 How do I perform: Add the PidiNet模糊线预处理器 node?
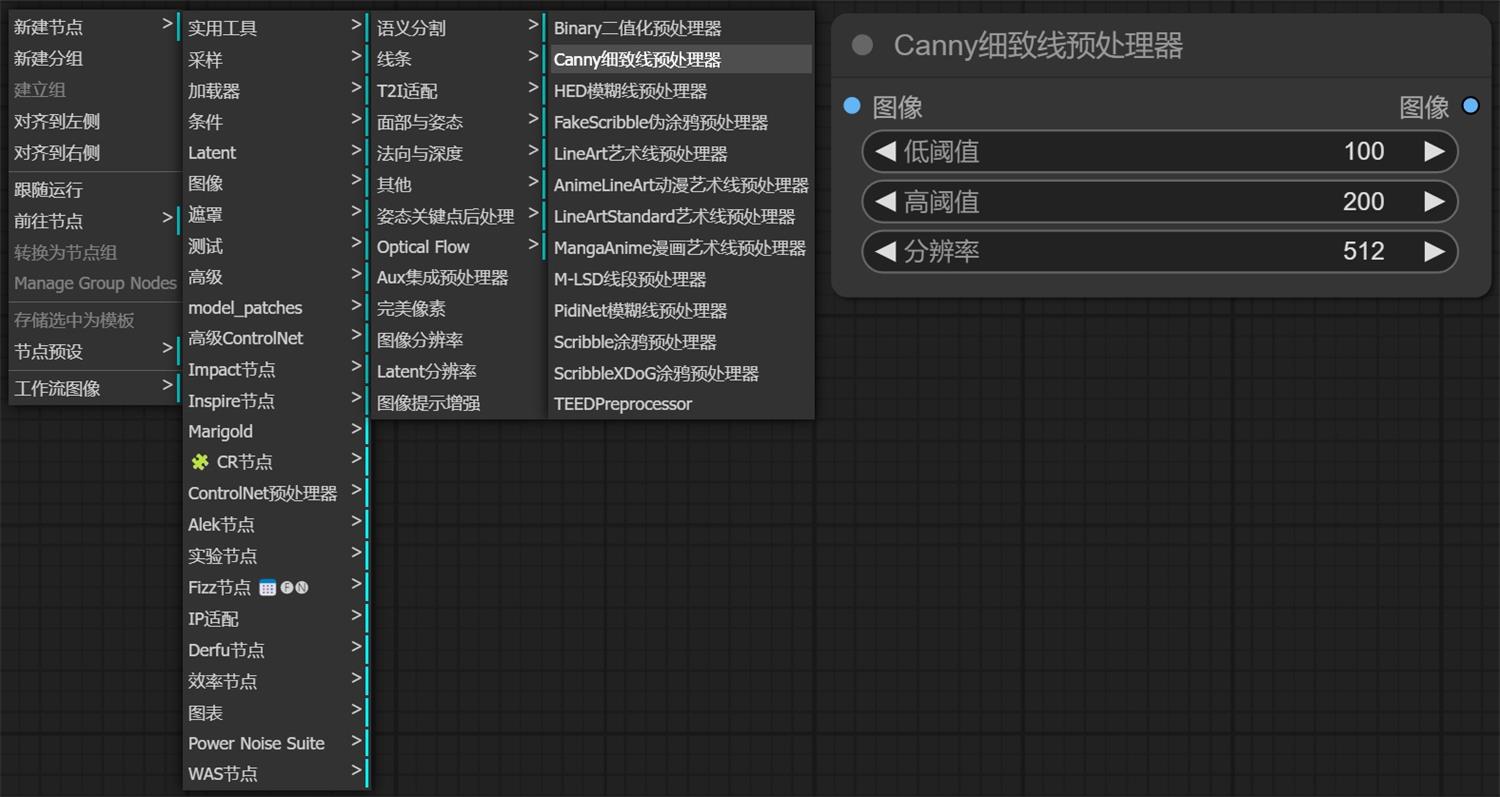(681, 311)
